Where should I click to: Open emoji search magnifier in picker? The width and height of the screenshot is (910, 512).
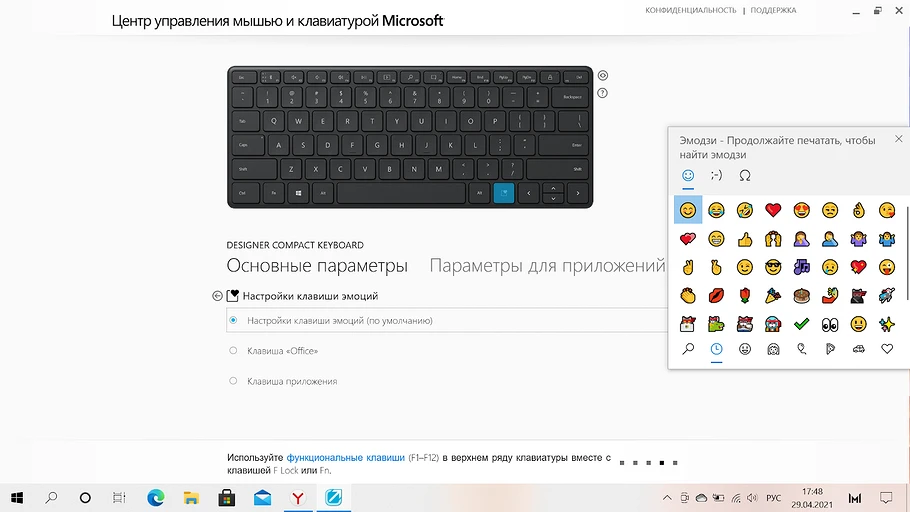pyautogui.click(x=688, y=348)
